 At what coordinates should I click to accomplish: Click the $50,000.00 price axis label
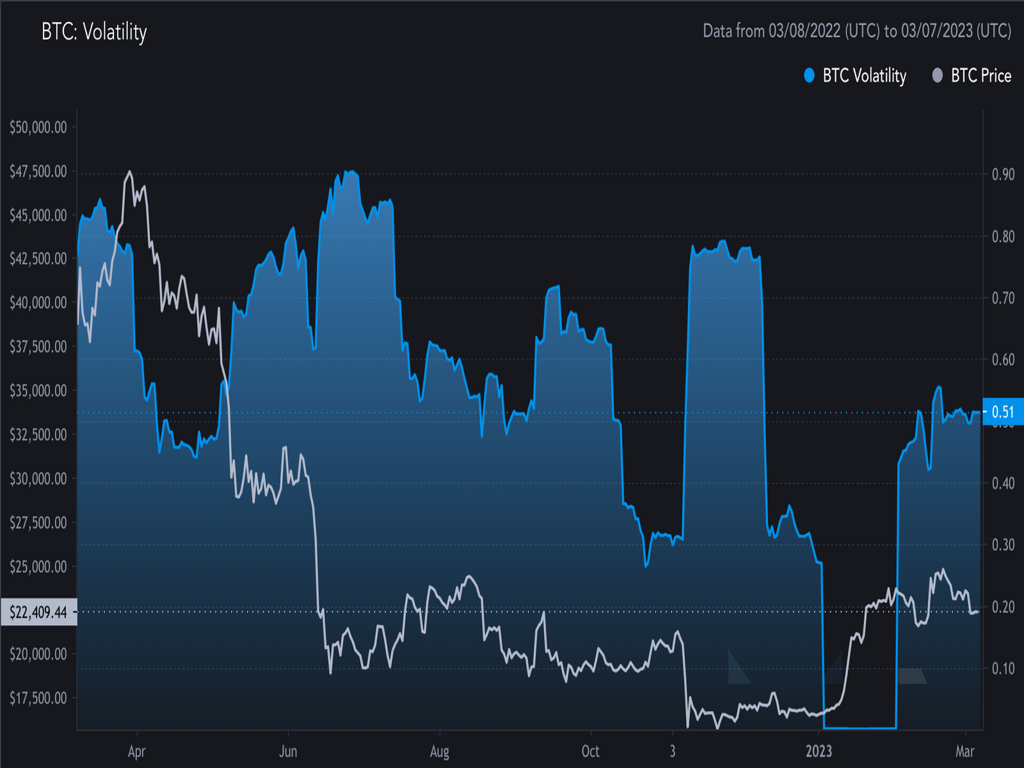[x=38, y=127]
